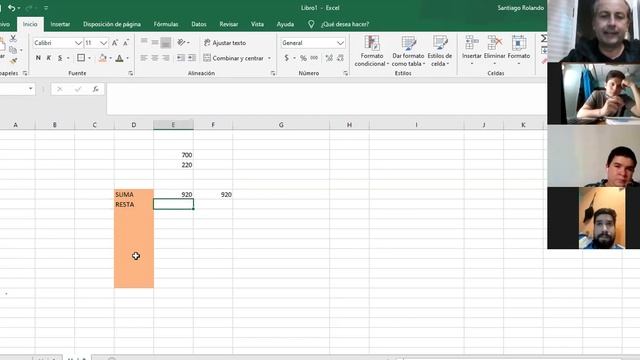Open the Name Box dropdown arrow
Viewport: 640px width, 360px height.
pyautogui.click(x=31, y=89)
